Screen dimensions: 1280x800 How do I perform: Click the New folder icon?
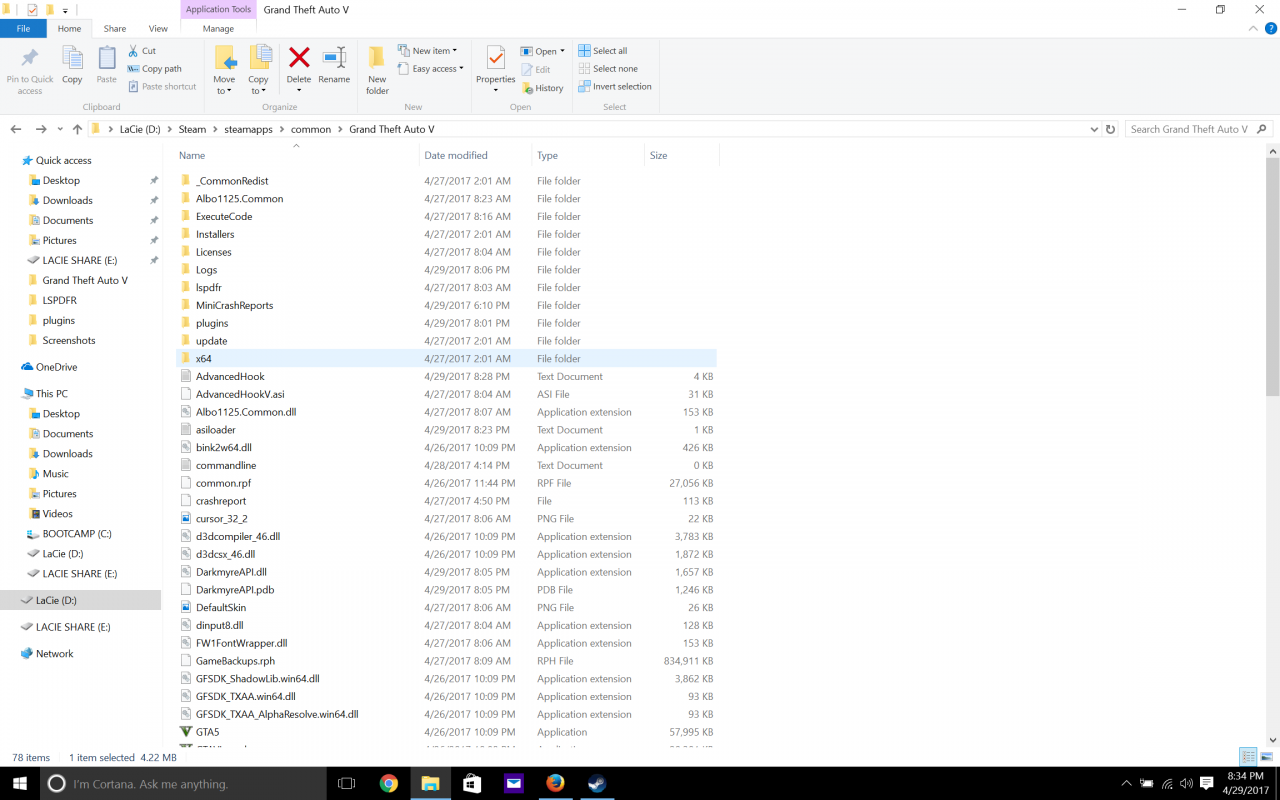point(377,68)
